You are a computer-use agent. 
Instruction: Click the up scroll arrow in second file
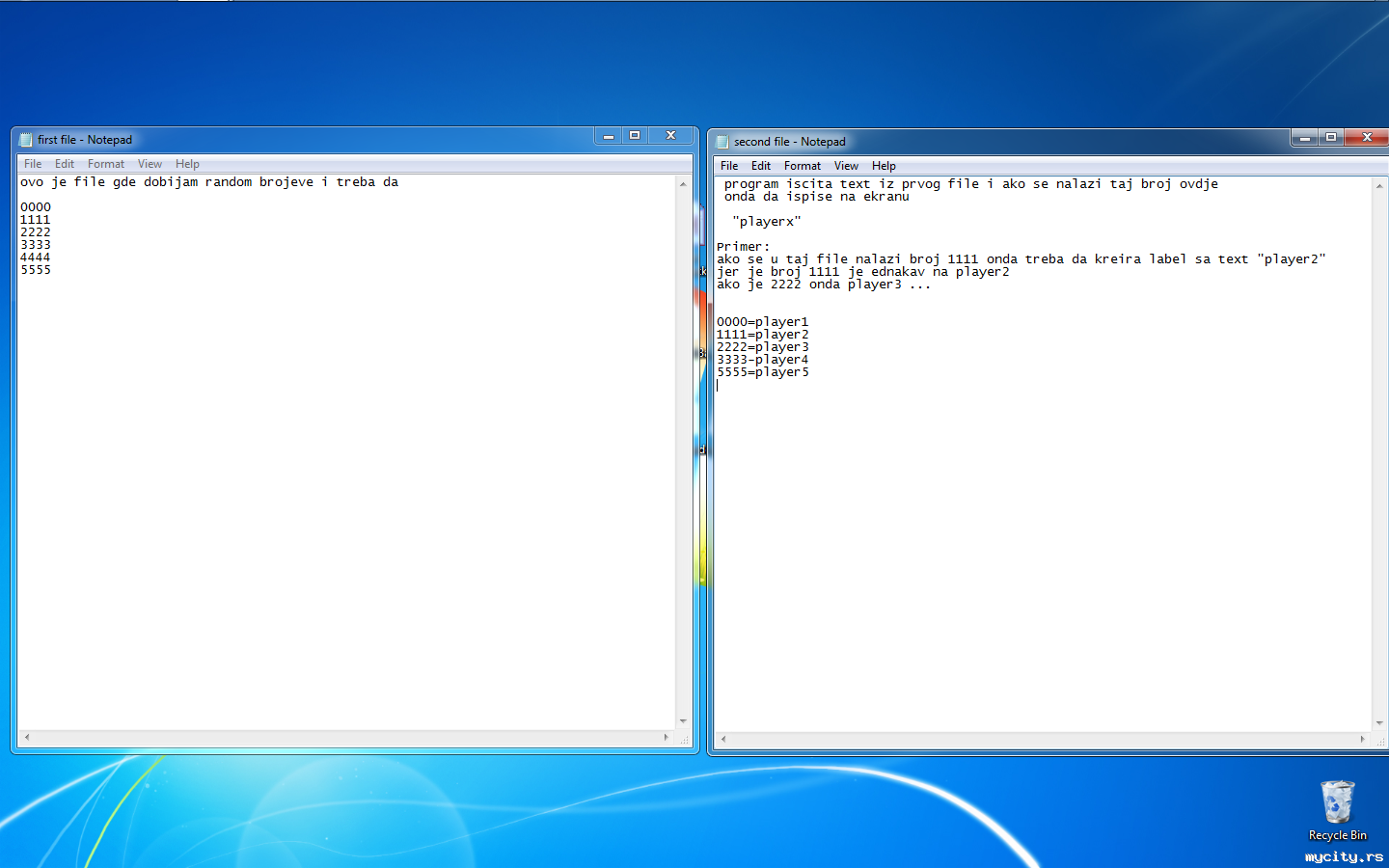click(x=1379, y=185)
